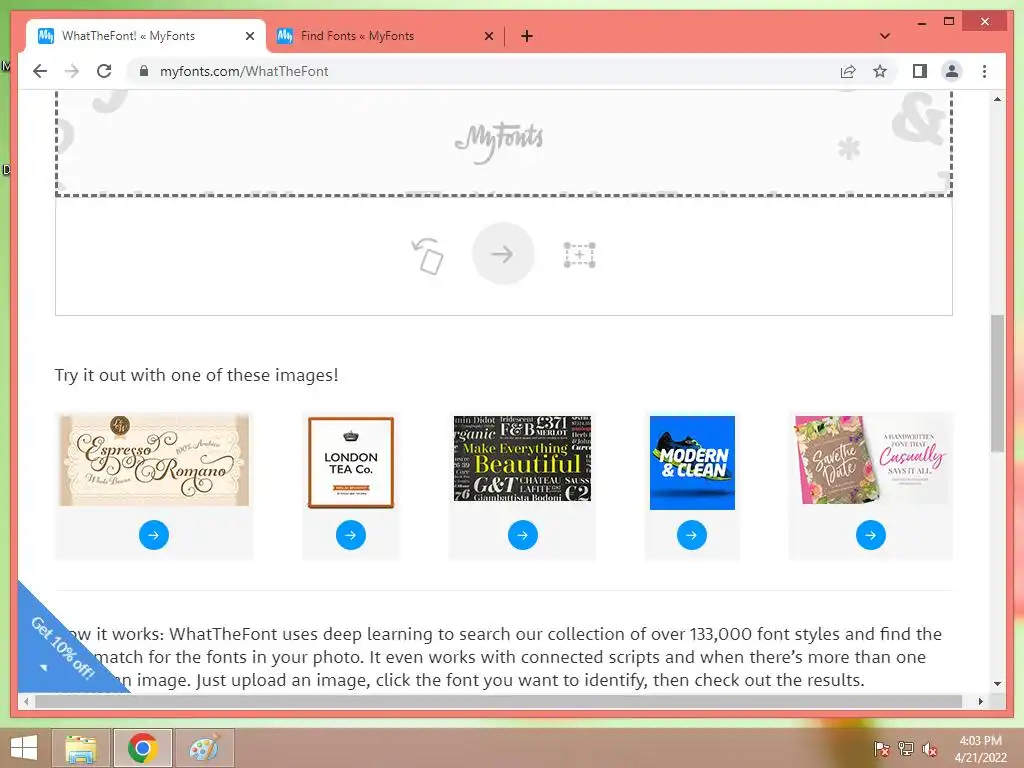This screenshot has height=768, width=1024.
Task: Click the address bar showing myfonts.com/WhatTheFont
Action: pyautogui.click(x=483, y=71)
